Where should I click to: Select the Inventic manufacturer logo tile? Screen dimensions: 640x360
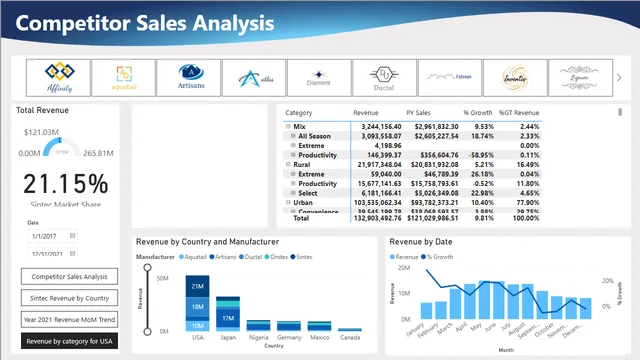[515, 78]
